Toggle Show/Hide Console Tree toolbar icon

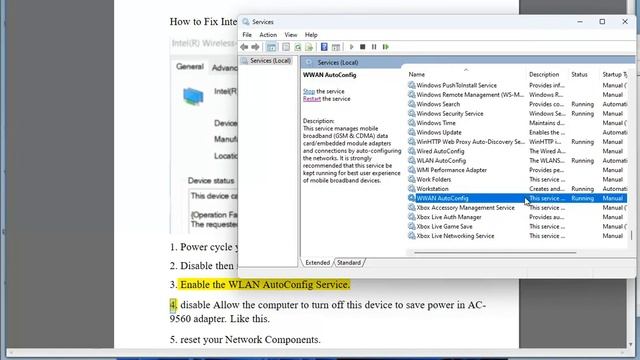(x=271, y=47)
